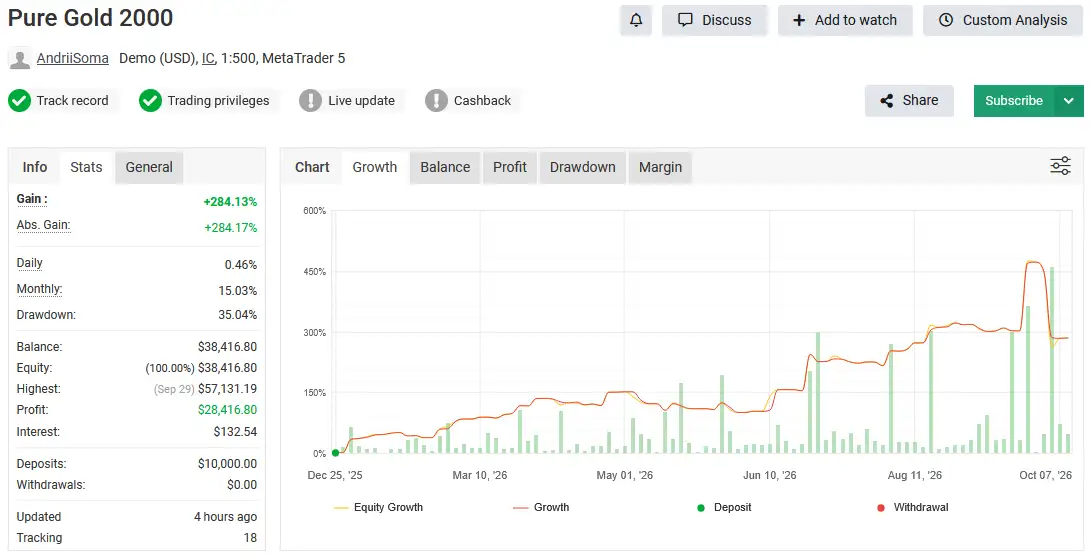Viewport: 1090px width, 555px height.
Task: Select the Info panel heading
Action: coord(35,167)
